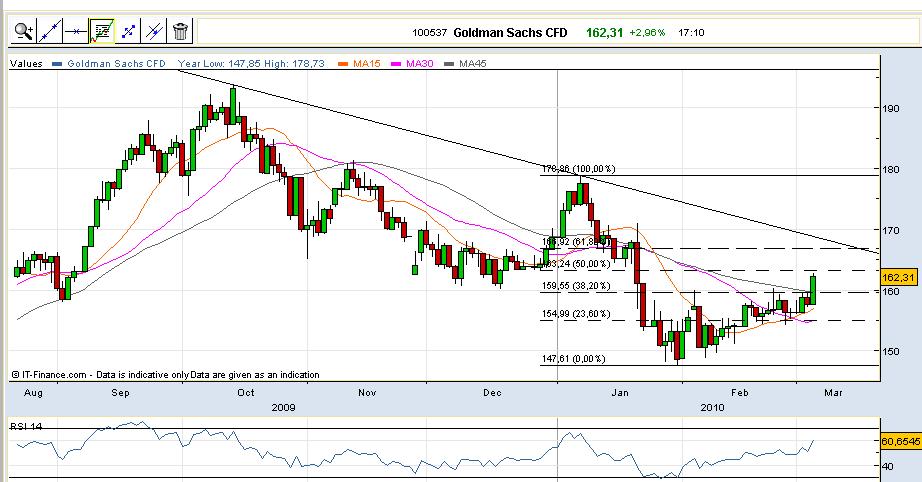Click the 17:10 time stamp
This screenshot has width=922, height=482.
[691, 32]
